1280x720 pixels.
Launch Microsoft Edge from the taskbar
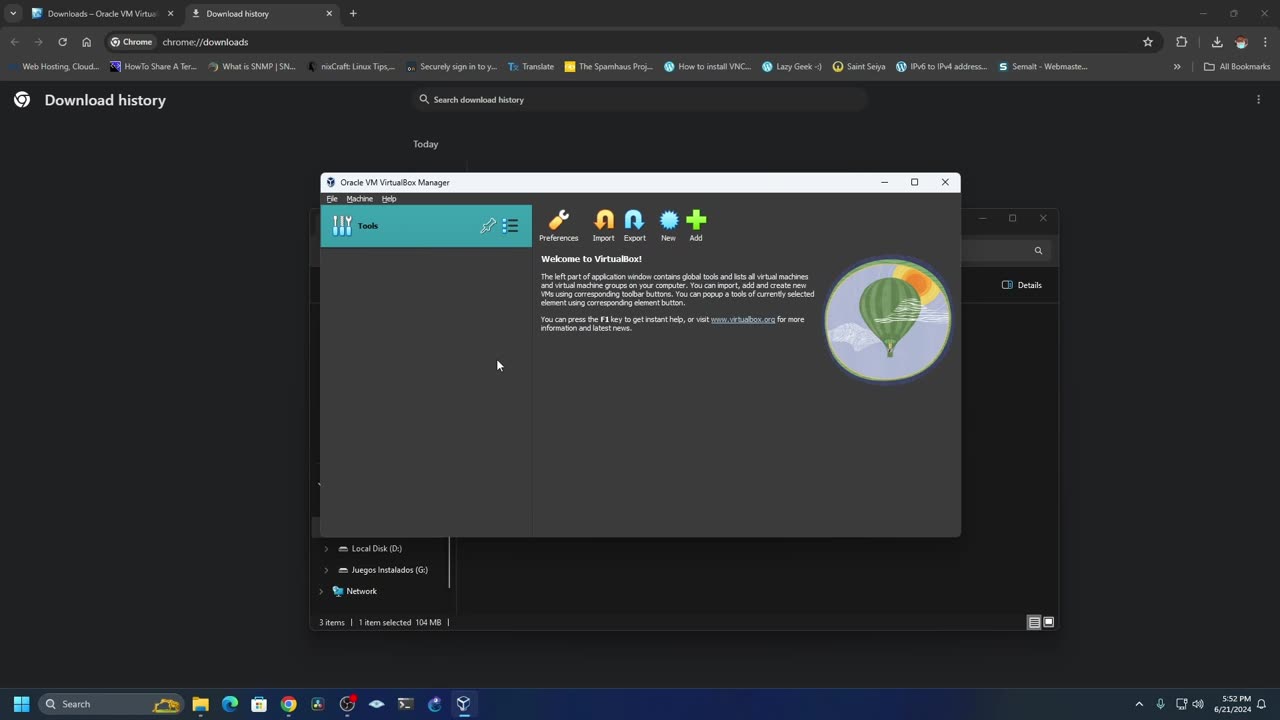(x=230, y=704)
